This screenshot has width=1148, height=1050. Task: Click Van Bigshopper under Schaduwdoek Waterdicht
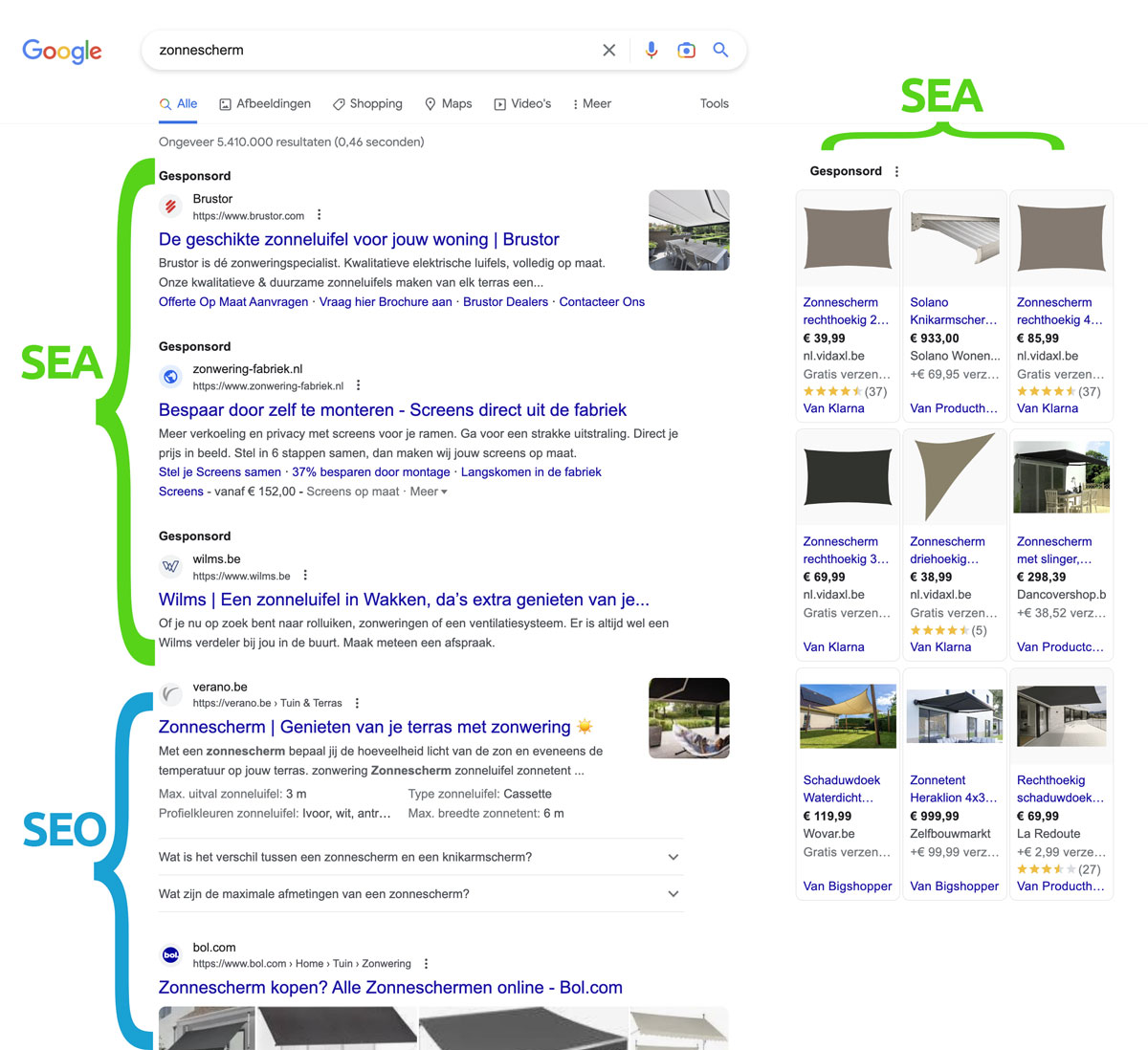pos(848,886)
